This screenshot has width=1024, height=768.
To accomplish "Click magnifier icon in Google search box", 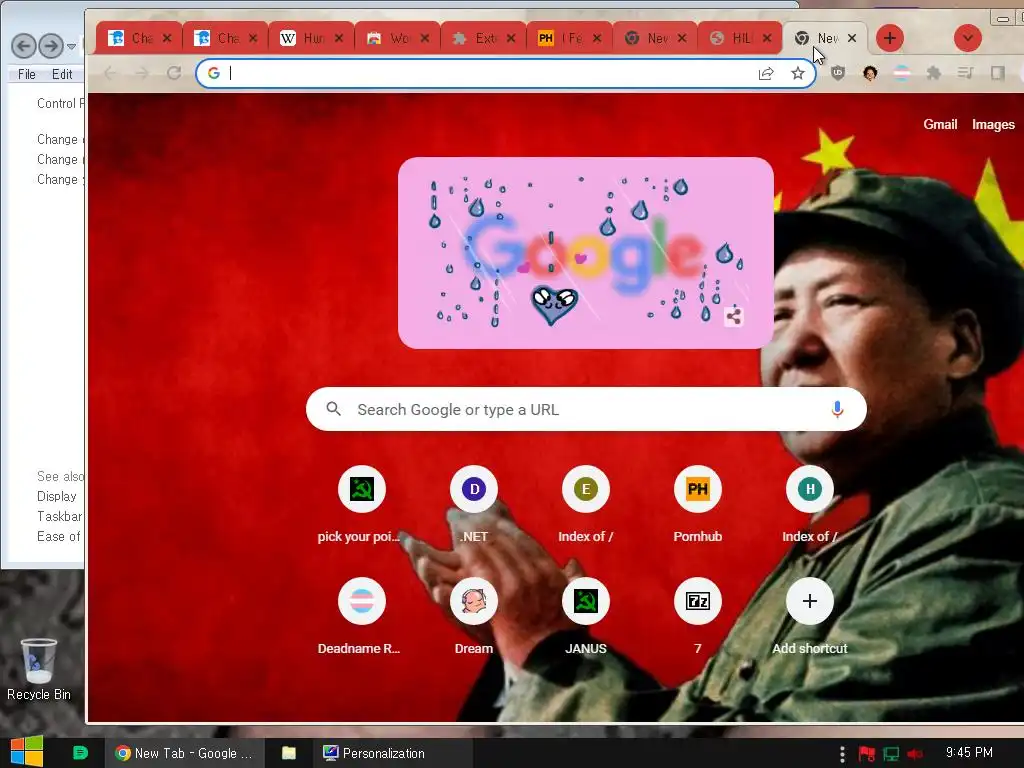I will (x=334, y=409).
